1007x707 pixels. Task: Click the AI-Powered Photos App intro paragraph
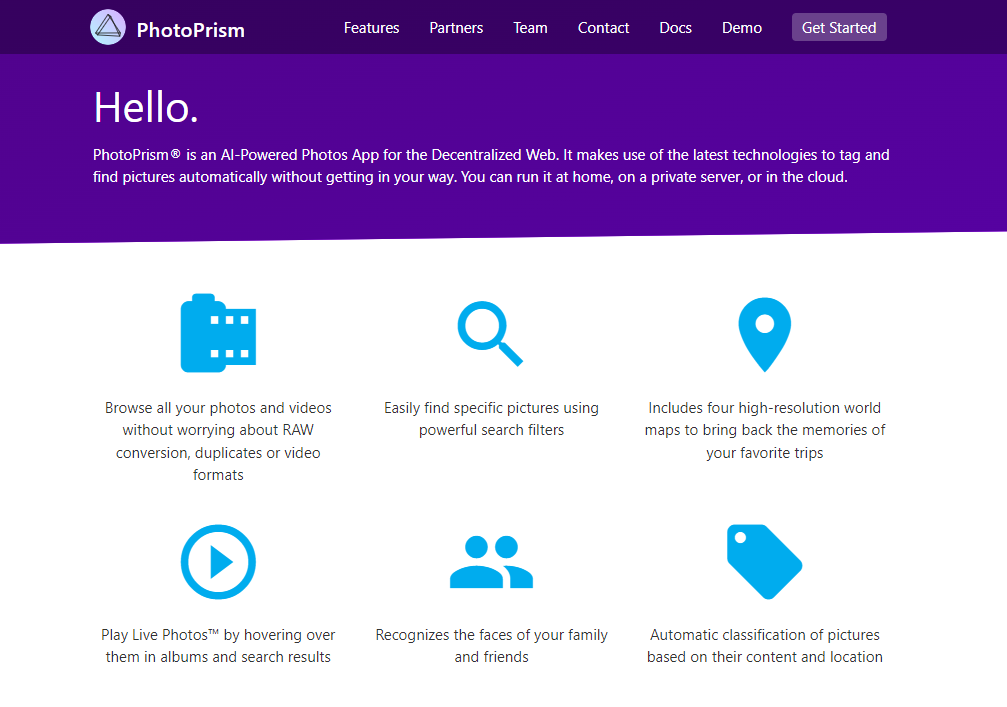491,166
